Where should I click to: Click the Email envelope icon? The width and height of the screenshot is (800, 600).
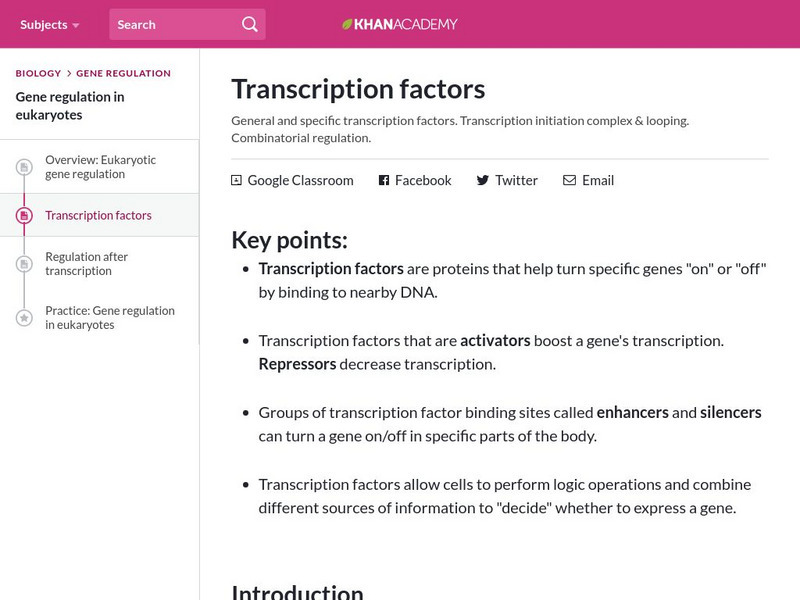point(569,180)
